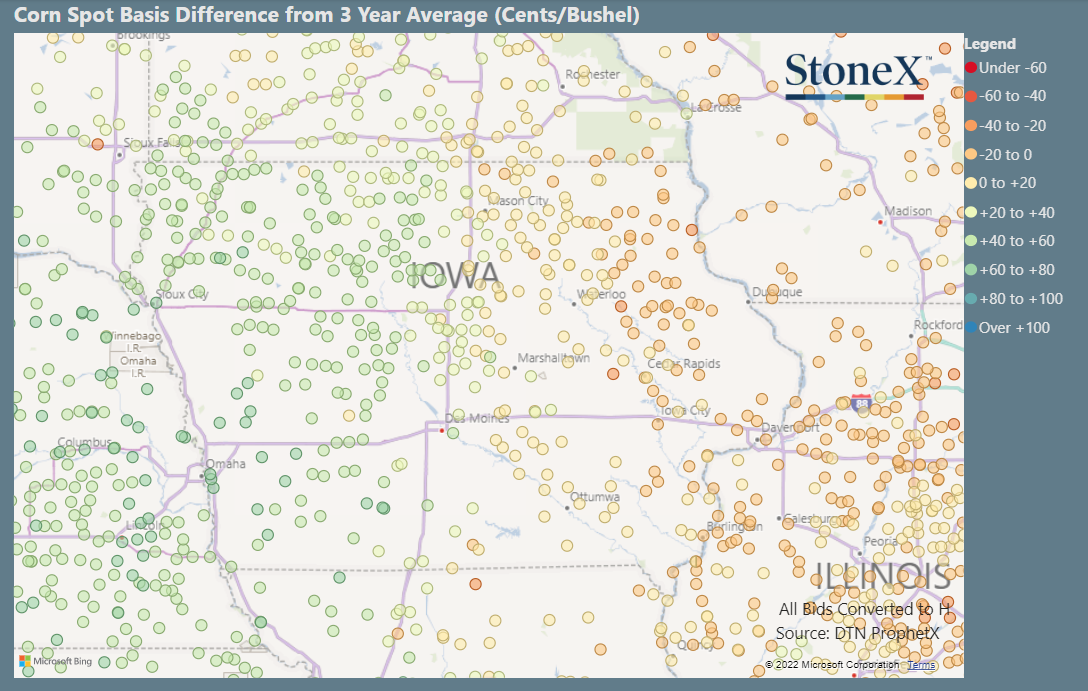Click the Marshalltown city label
The image size is (1088, 691).
click(554, 358)
